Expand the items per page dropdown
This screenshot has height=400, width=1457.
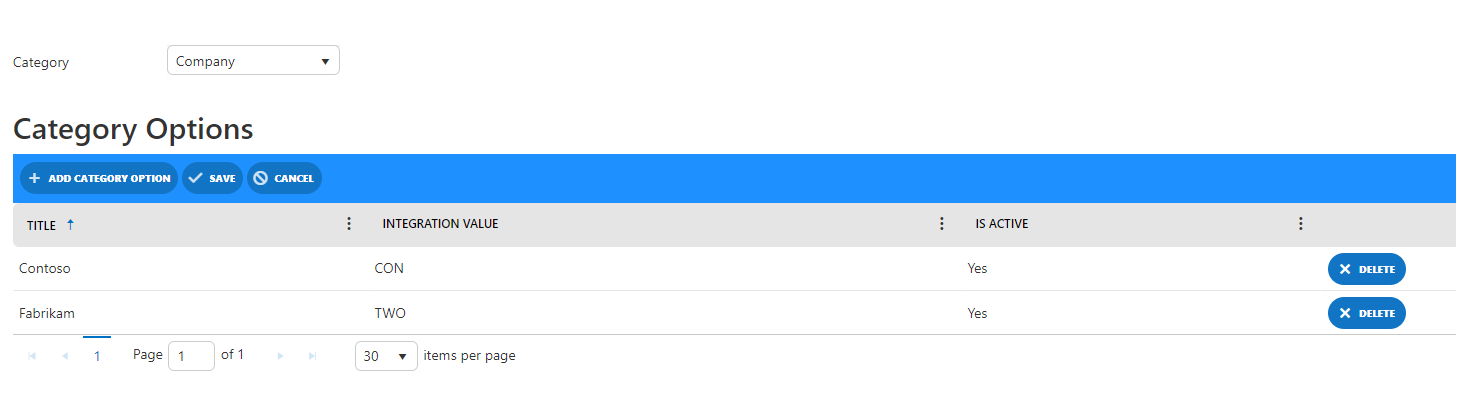coord(386,356)
